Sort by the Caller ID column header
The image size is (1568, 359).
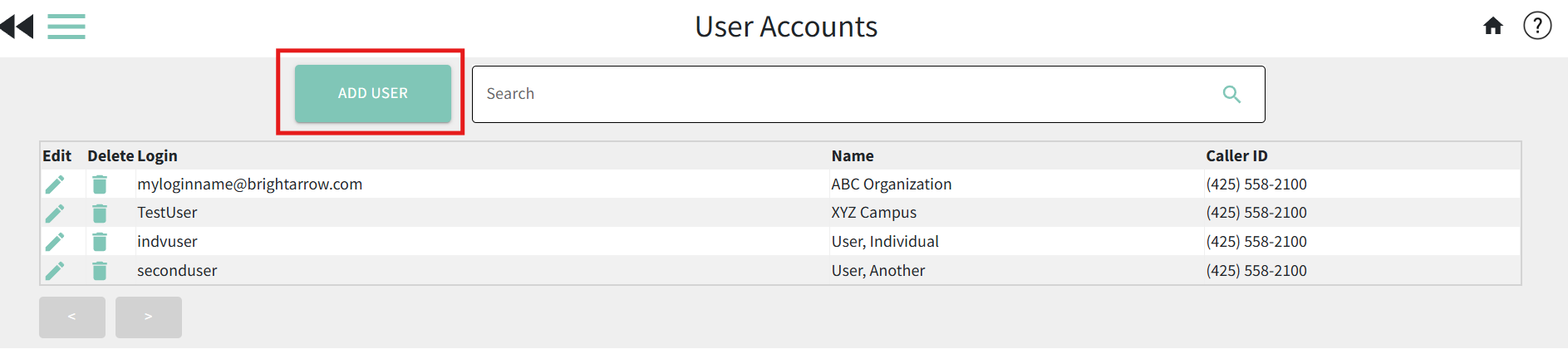pyautogui.click(x=1236, y=156)
